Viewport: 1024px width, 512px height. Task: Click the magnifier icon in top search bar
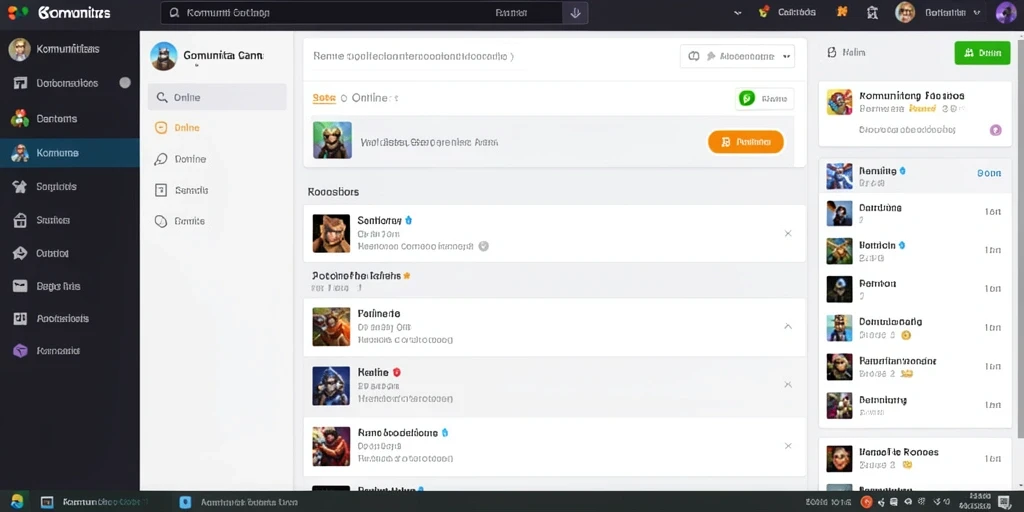click(x=174, y=13)
